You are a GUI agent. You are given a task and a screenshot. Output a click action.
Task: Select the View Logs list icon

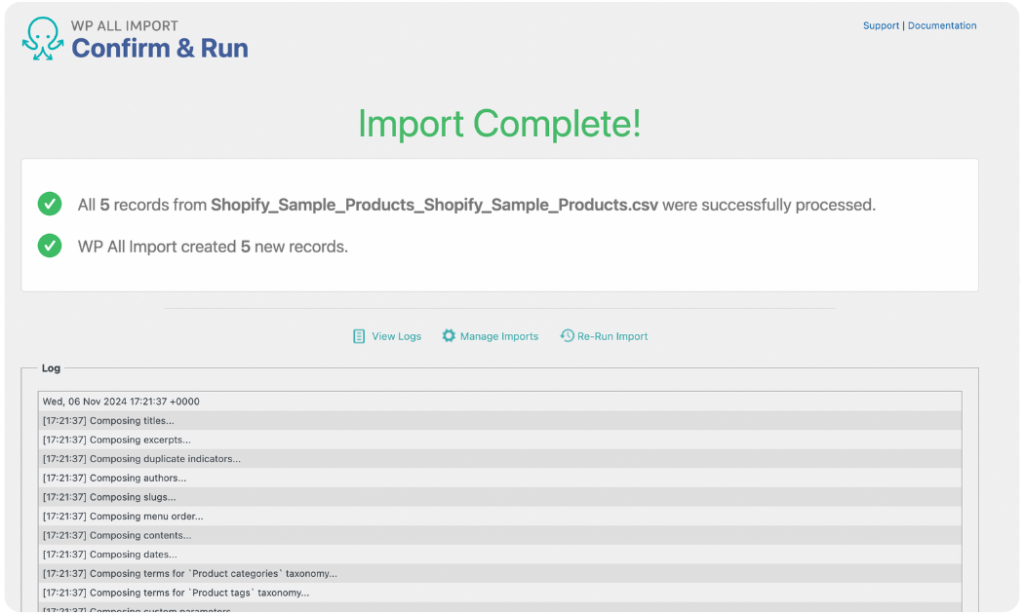pos(359,336)
